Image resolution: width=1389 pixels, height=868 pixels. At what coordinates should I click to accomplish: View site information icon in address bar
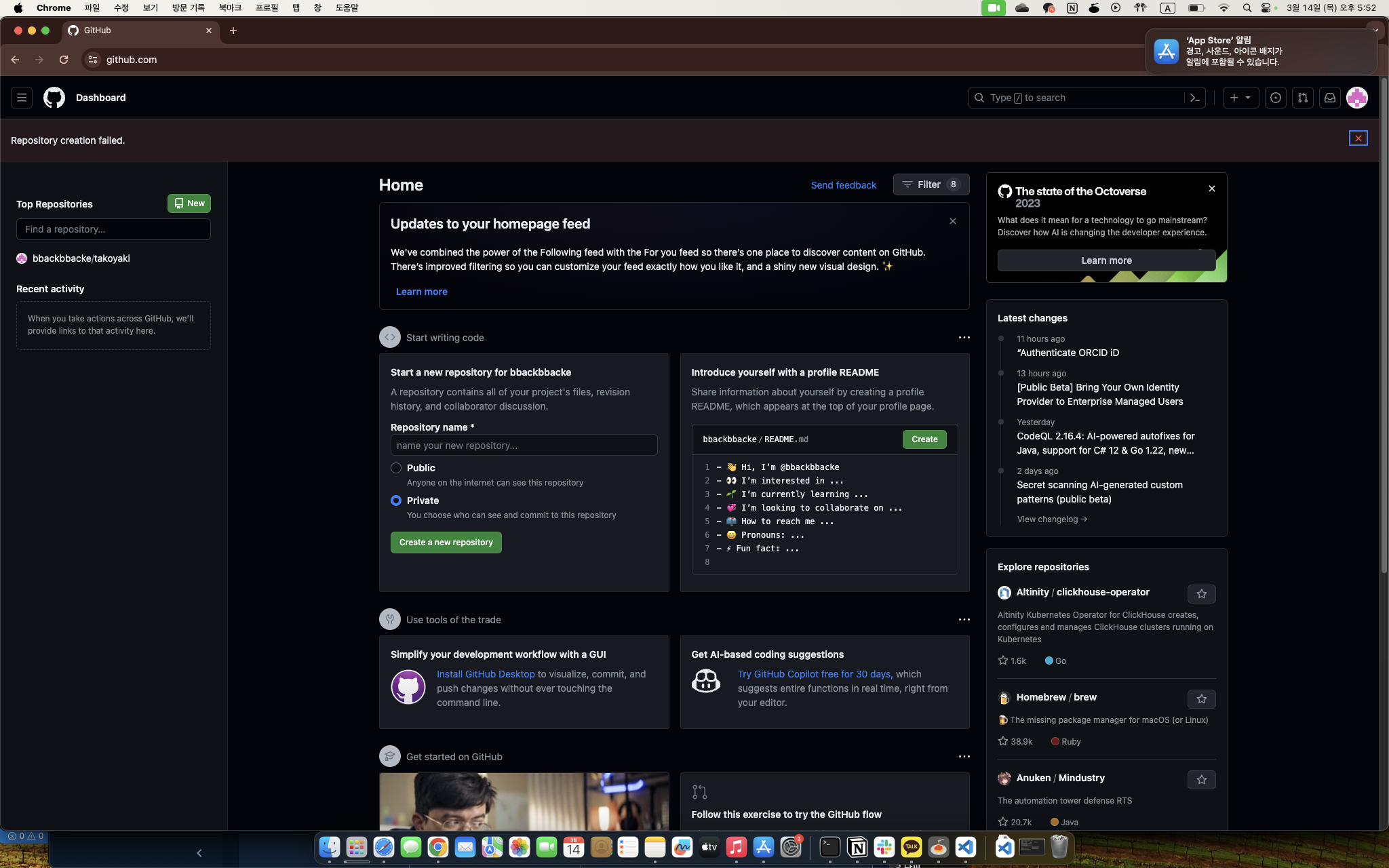93,60
